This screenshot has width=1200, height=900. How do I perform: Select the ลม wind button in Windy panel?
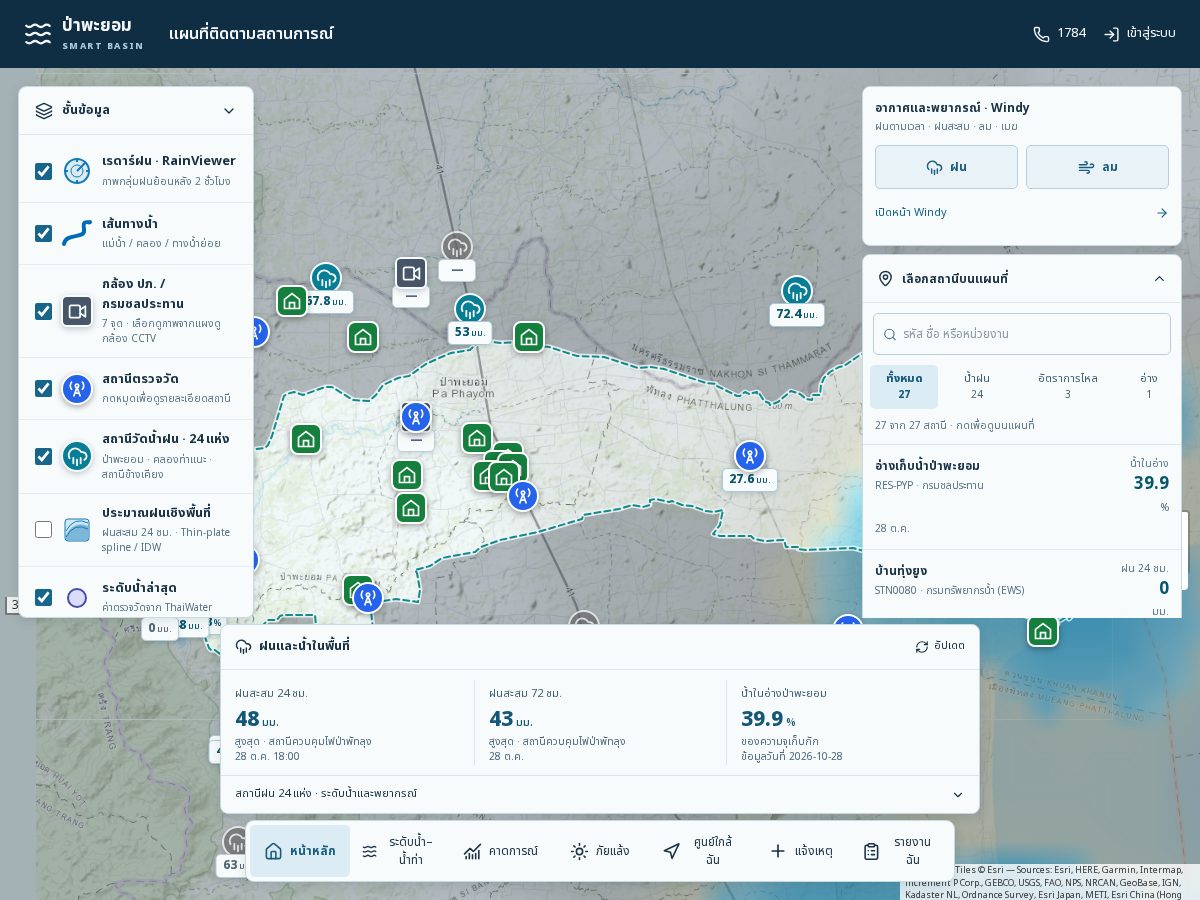(x=1097, y=167)
